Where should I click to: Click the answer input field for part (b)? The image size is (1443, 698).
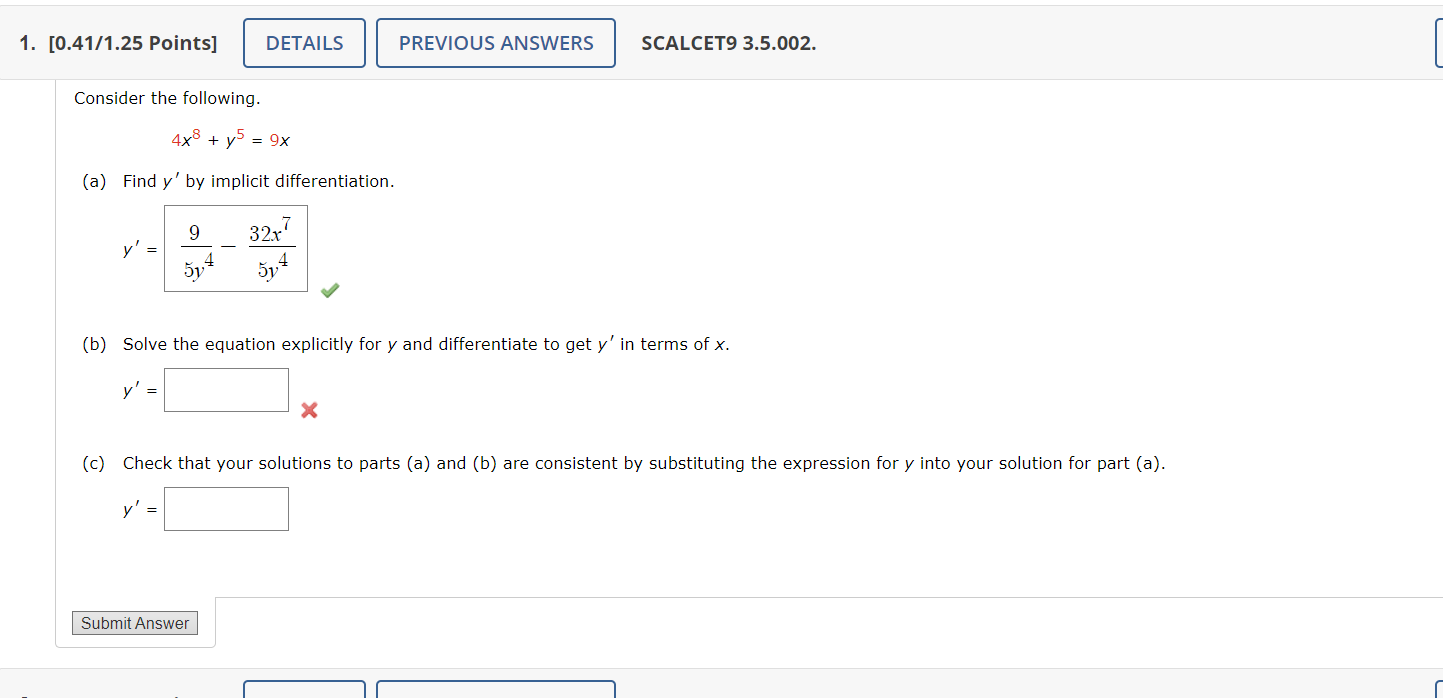coord(226,389)
